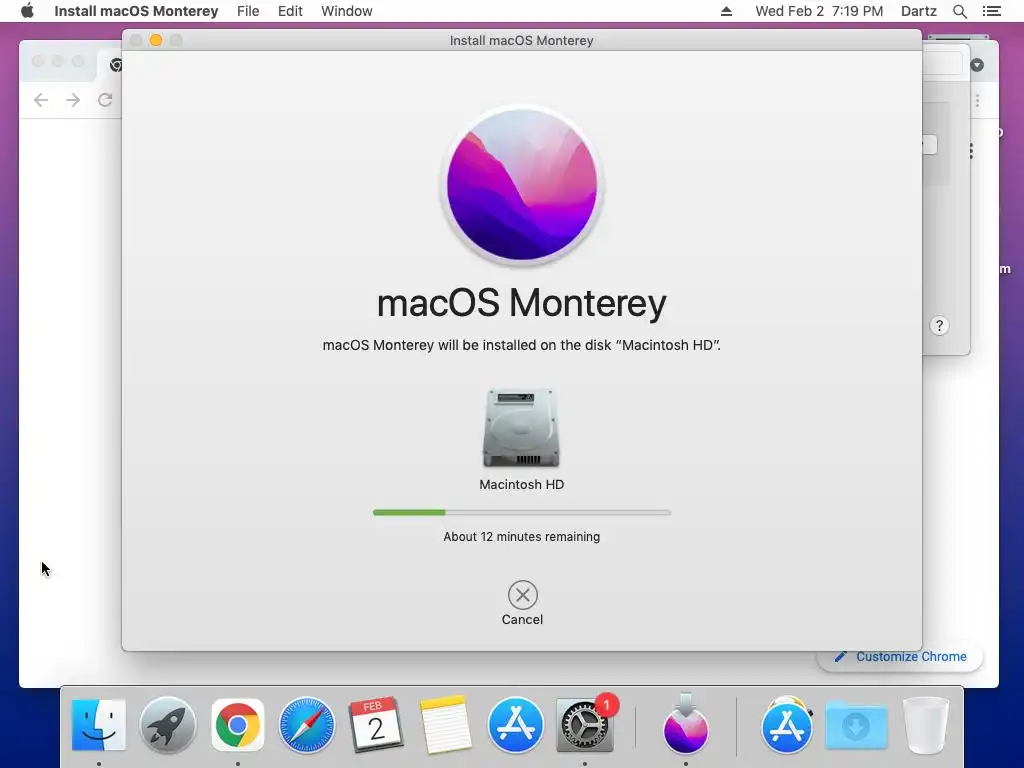
Task: Open the Applications folder in the Dock
Action: coord(787,725)
